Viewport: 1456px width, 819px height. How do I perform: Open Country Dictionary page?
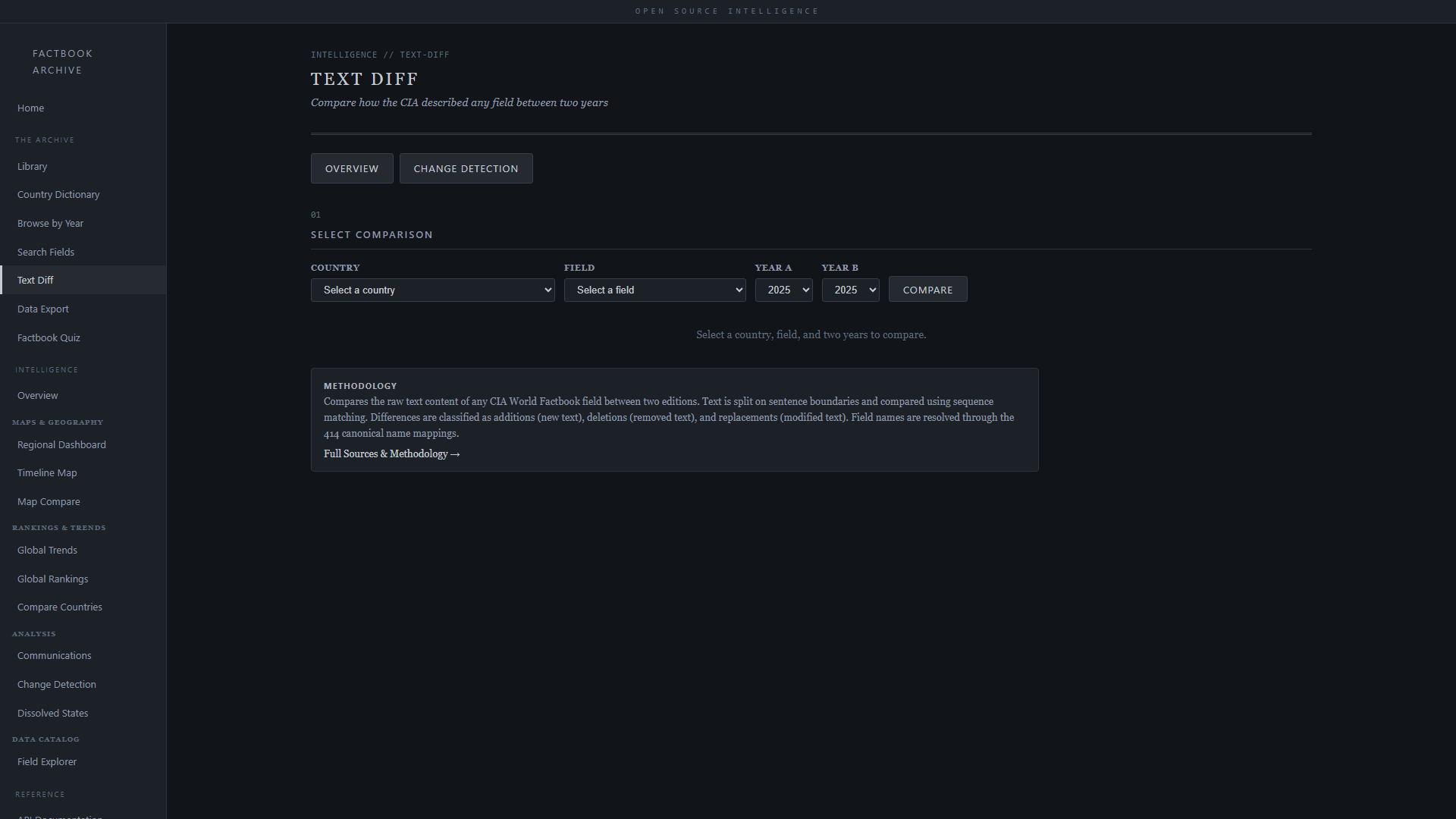point(58,195)
